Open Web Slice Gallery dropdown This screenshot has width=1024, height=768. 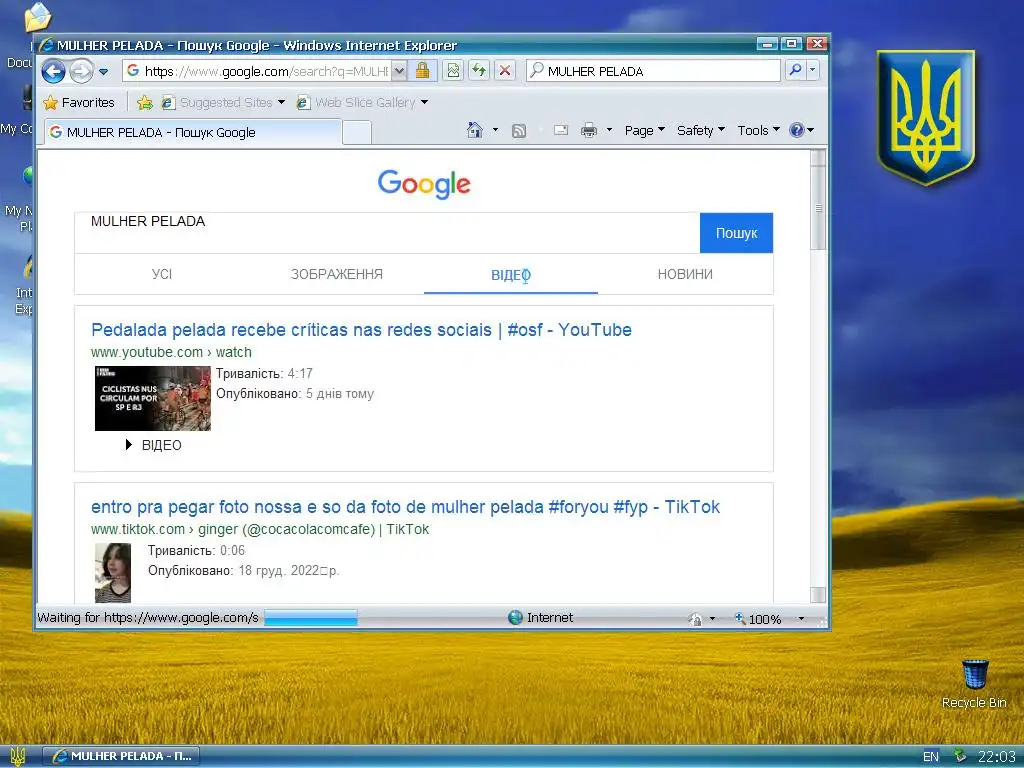tap(424, 103)
